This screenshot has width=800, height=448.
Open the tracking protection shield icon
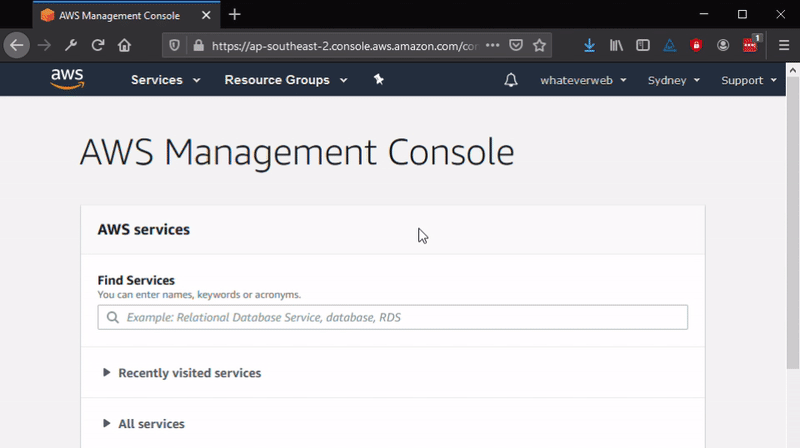pyautogui.click(x=174, y=45)
